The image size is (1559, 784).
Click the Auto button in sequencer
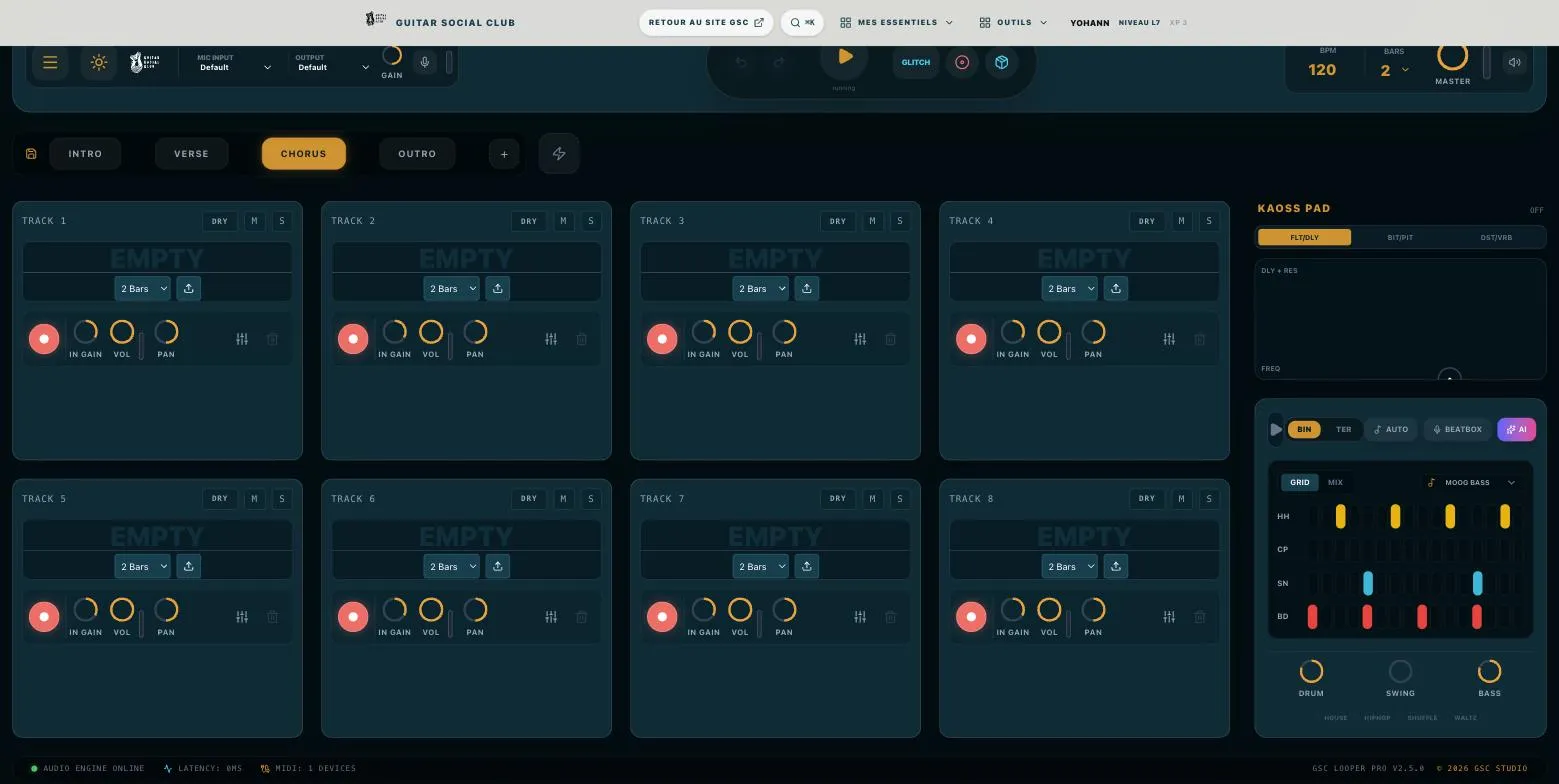(x=1391, y=430)
